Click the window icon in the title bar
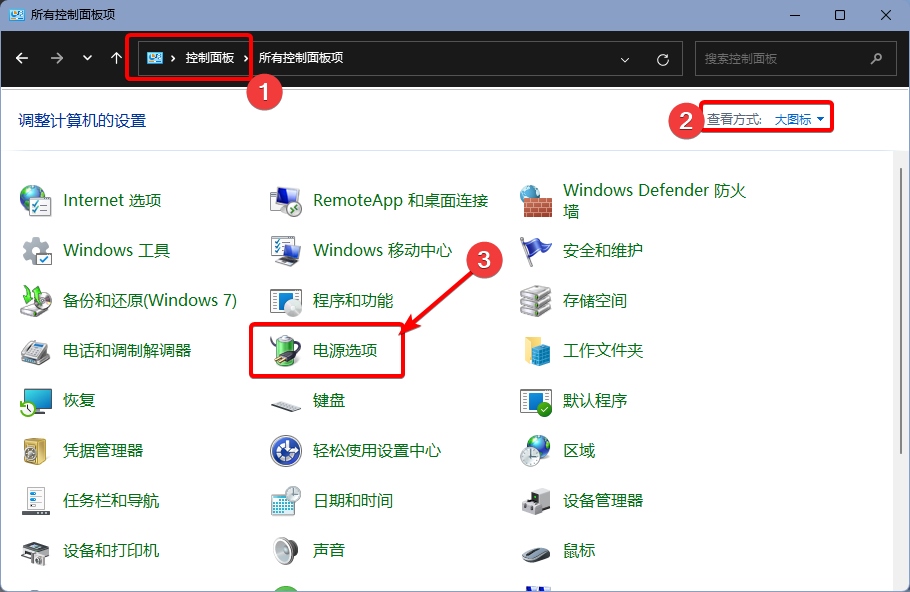The image size is (910, 592). coord(16,15)
